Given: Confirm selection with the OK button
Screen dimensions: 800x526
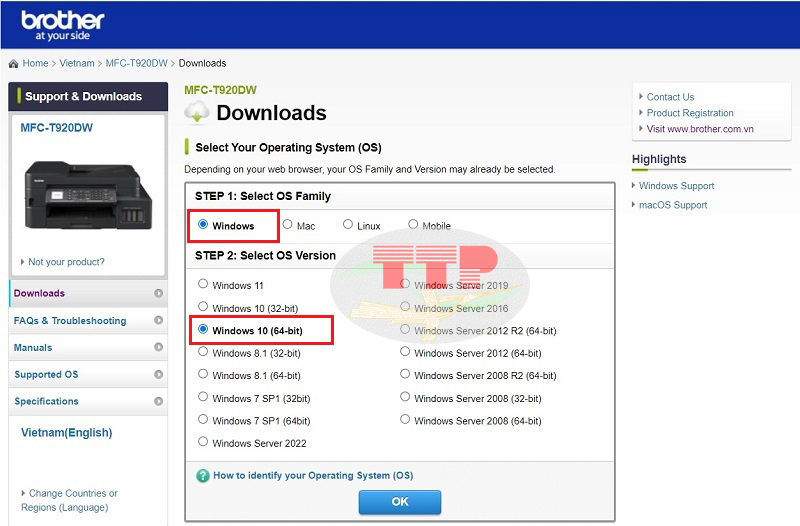Looking at the screenshot, I should pos(400,502).
